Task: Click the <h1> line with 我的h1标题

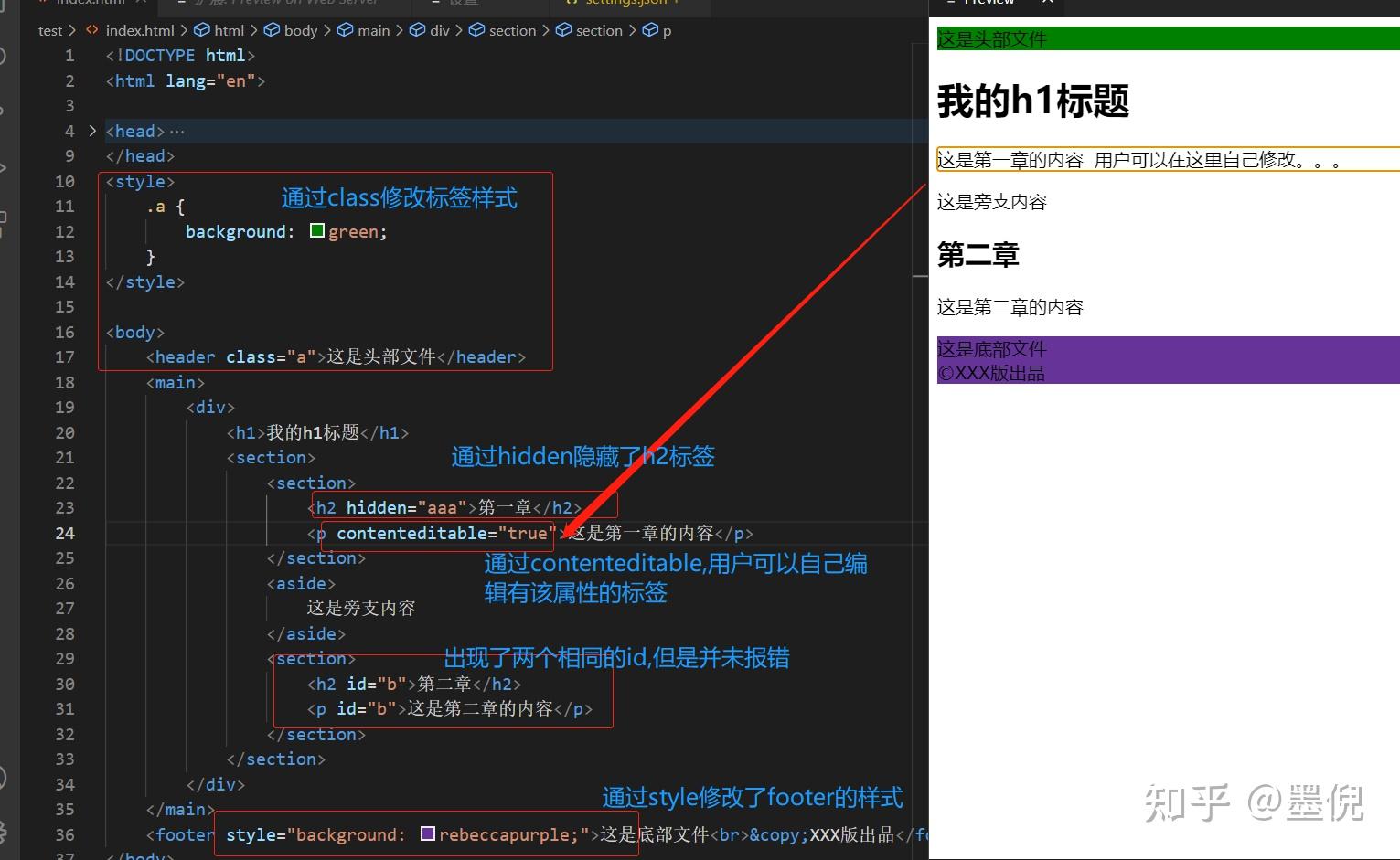Action: pos(317,432)
